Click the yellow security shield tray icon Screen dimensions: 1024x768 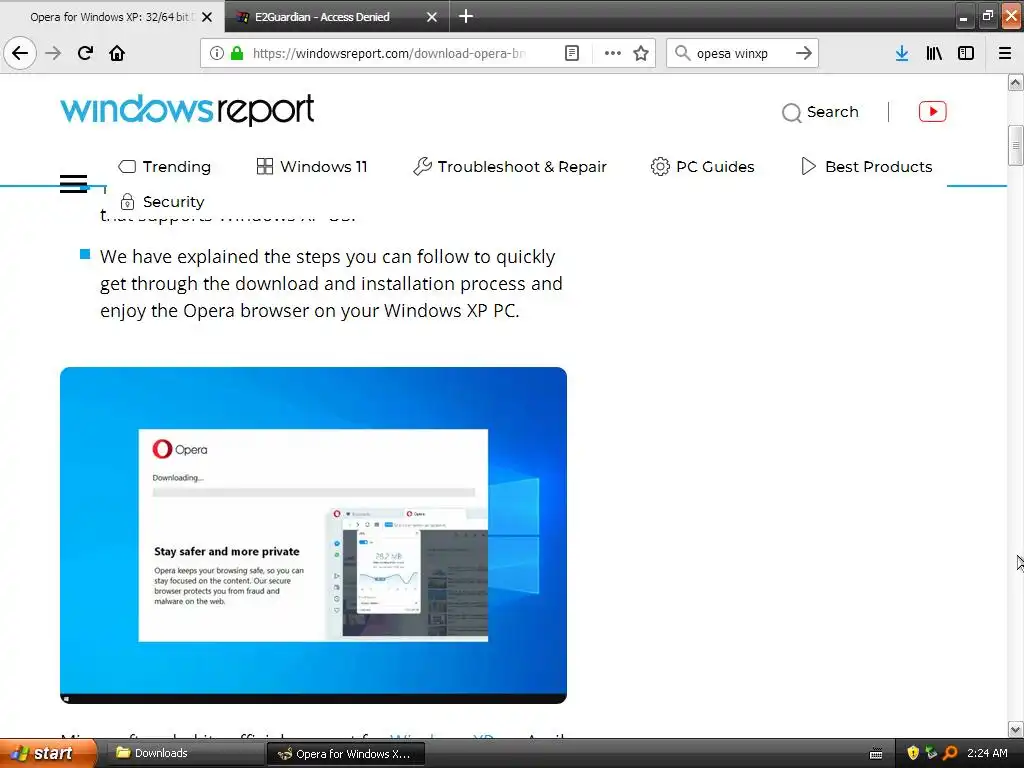coord(913,753)
